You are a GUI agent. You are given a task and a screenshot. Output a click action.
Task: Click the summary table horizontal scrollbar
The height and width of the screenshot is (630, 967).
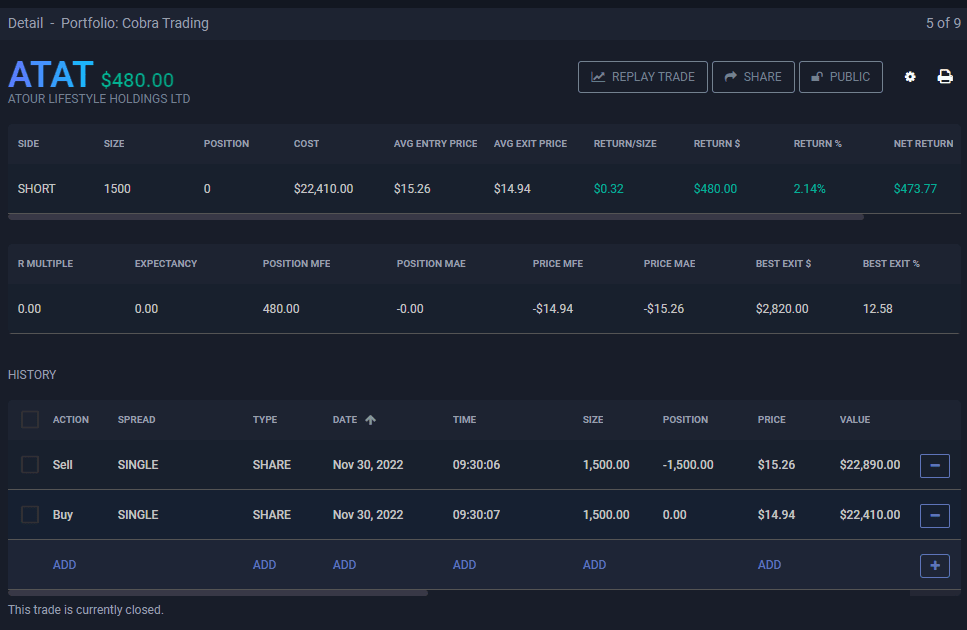coord(435,215)
